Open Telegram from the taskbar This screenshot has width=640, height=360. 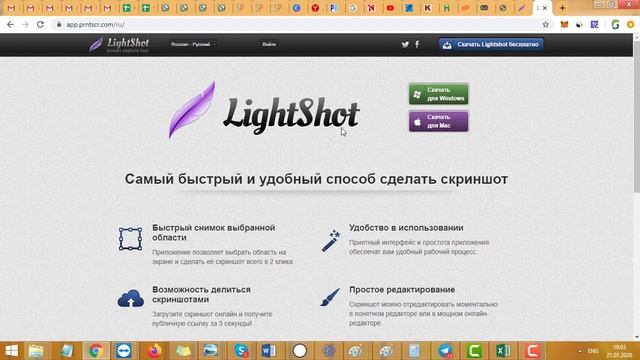446,351
